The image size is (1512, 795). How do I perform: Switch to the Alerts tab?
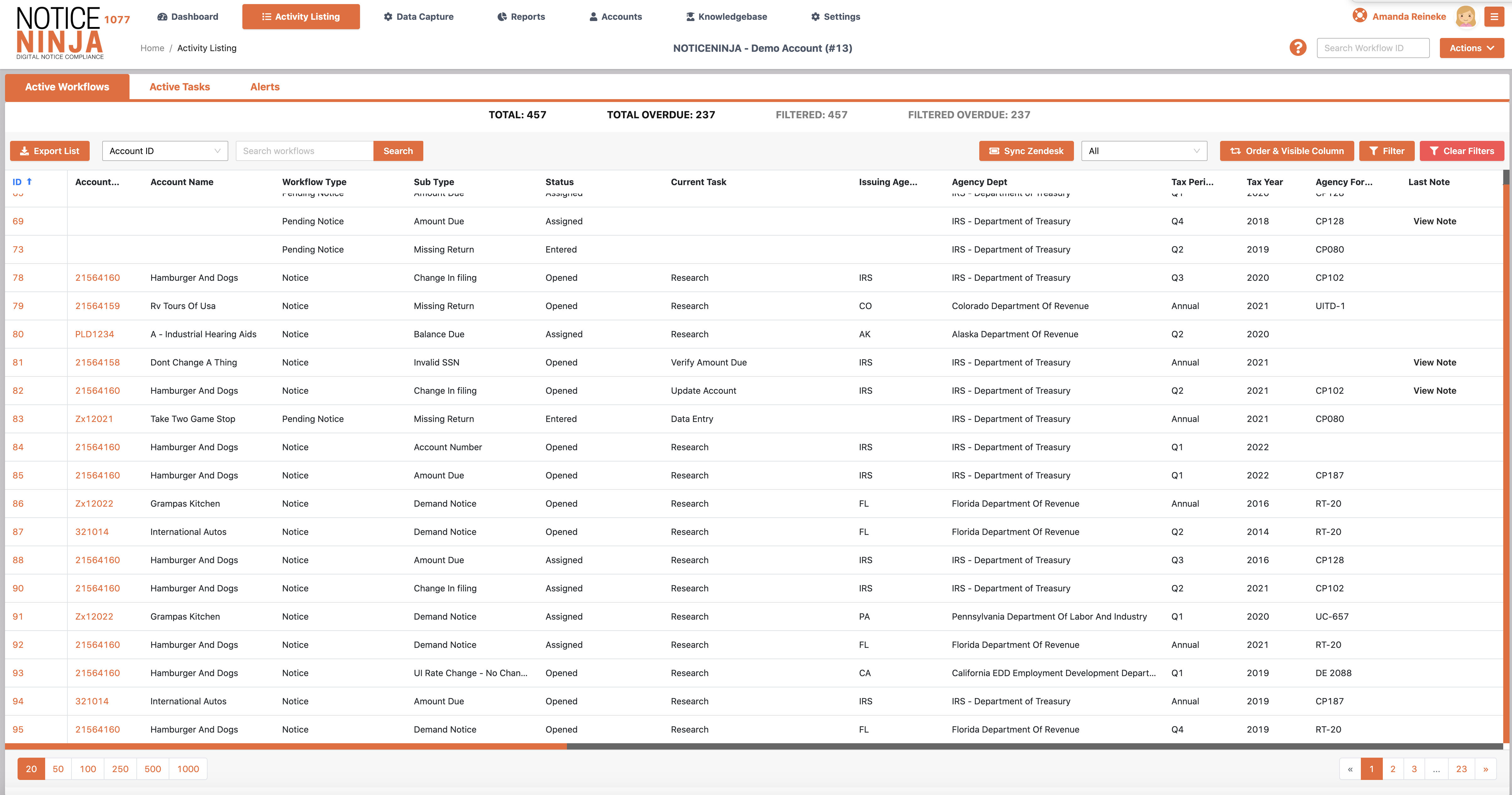tap(265, 87)
